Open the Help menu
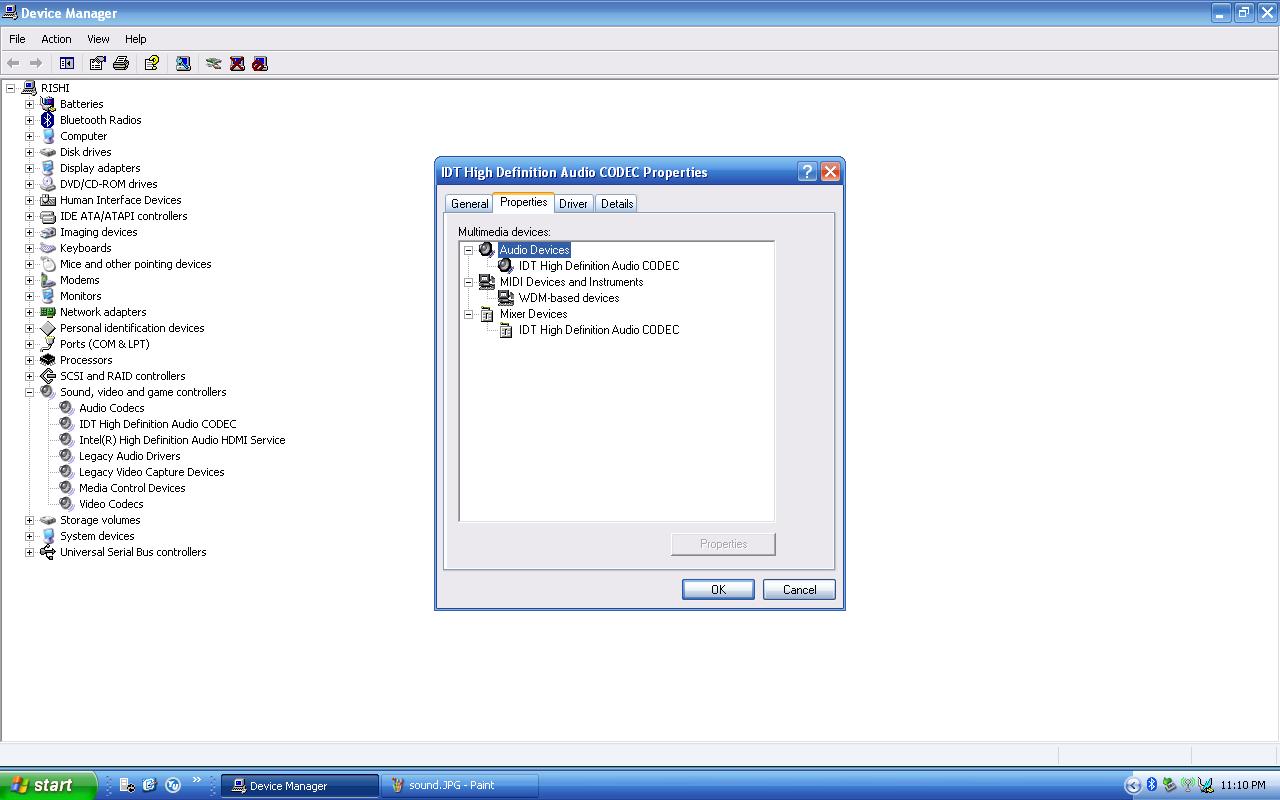The image size is (1280, 800). 135,39
